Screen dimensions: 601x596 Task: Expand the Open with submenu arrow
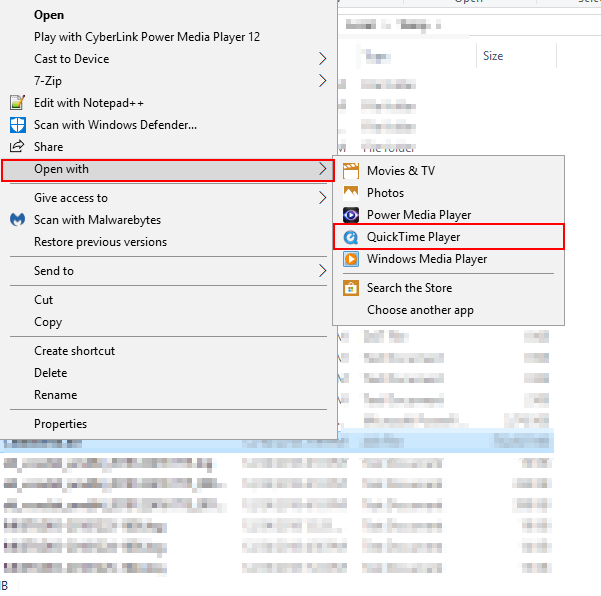point(322,169)
